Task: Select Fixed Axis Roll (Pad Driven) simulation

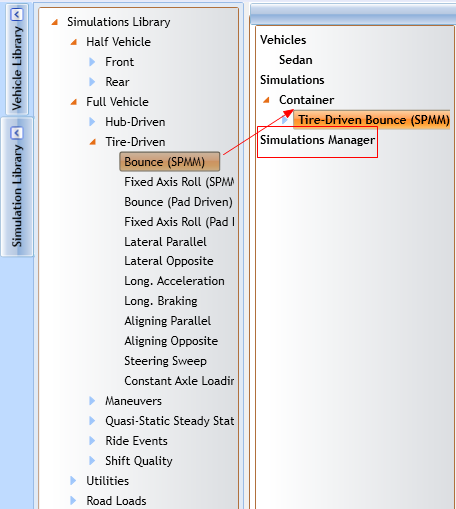Action: pos(179,222)
